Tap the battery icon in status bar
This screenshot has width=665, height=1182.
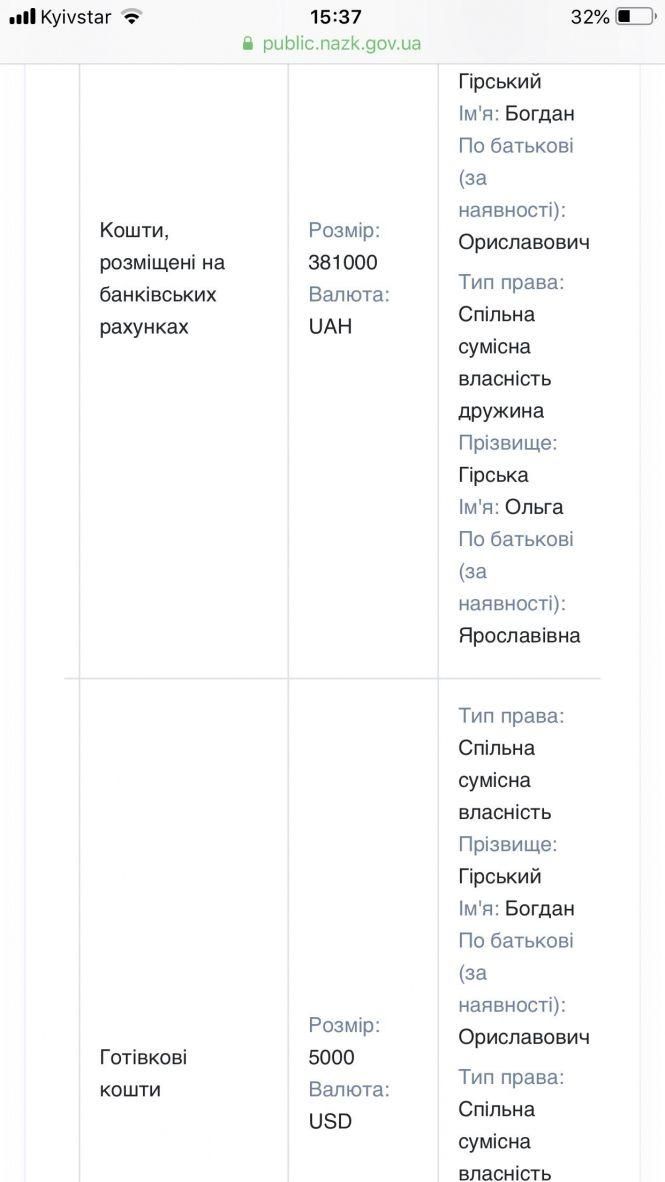pos(635,17)
